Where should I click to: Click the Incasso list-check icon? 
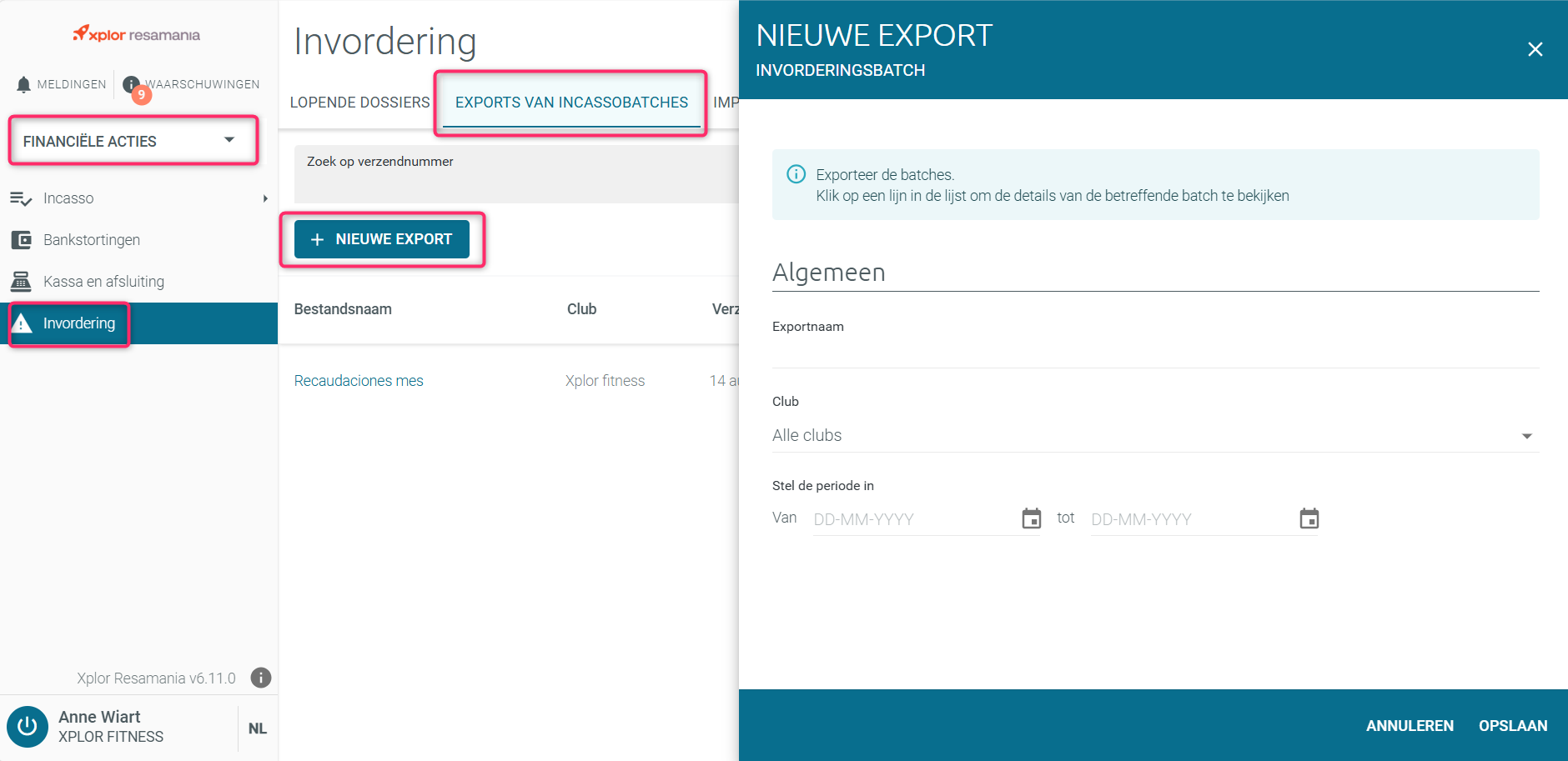(21, 198)
